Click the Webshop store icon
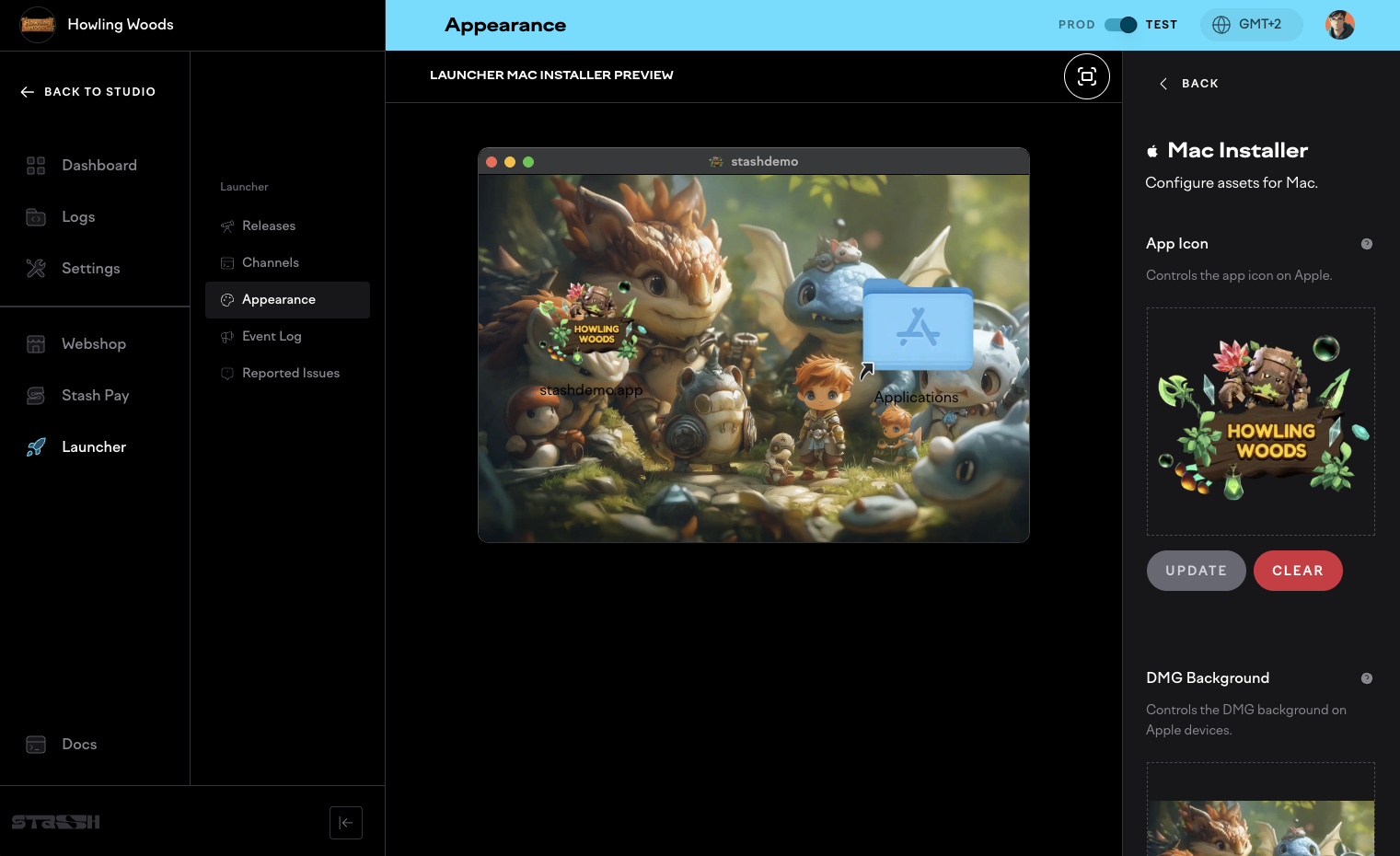 (36, 344)
